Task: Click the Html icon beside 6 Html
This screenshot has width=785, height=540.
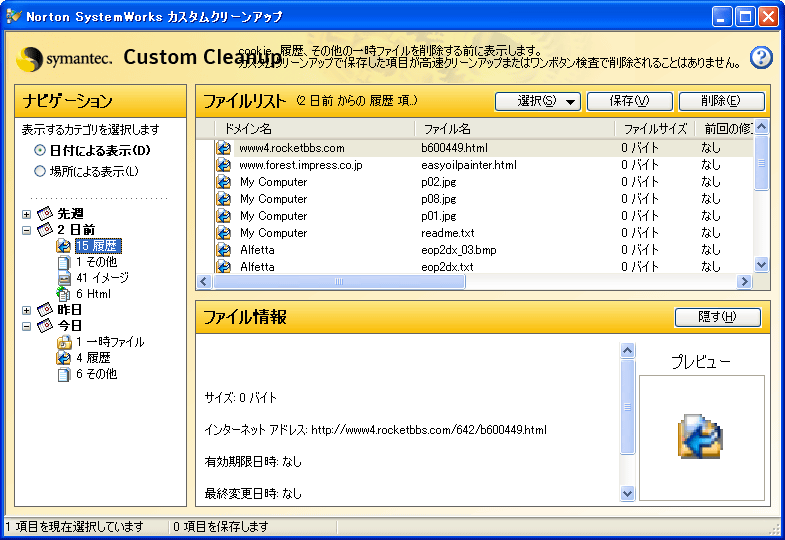Action: click(64, 294)
